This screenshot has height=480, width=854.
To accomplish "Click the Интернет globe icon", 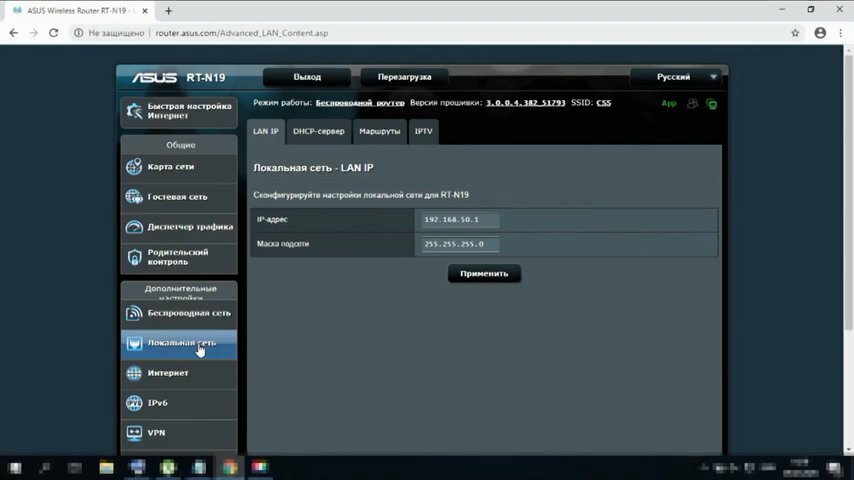I will tap(134, 373).
